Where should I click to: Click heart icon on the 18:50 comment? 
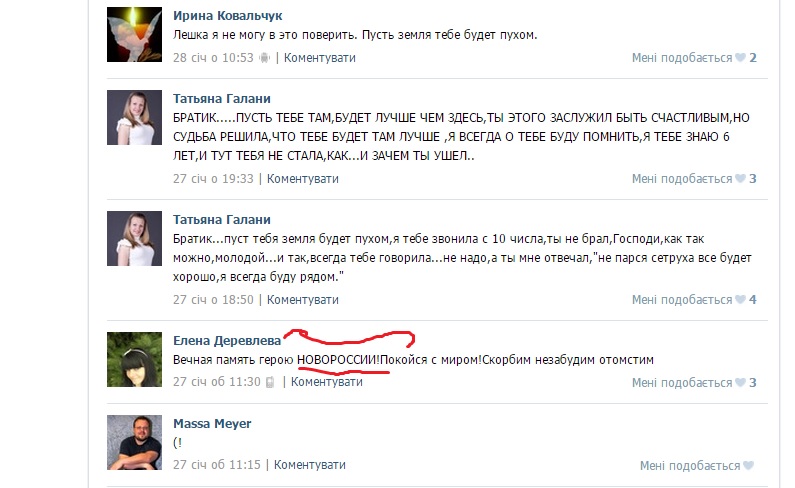tap(740, 300)
